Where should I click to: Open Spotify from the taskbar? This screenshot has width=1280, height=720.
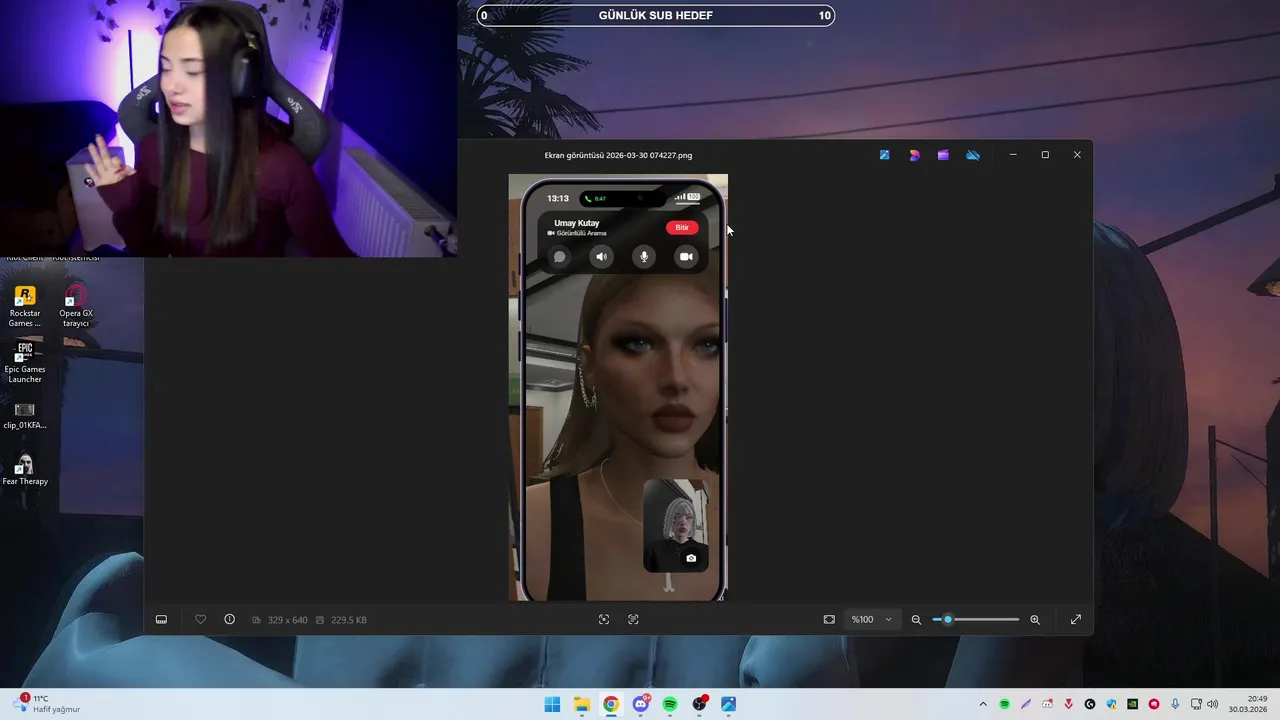(670, 704)
